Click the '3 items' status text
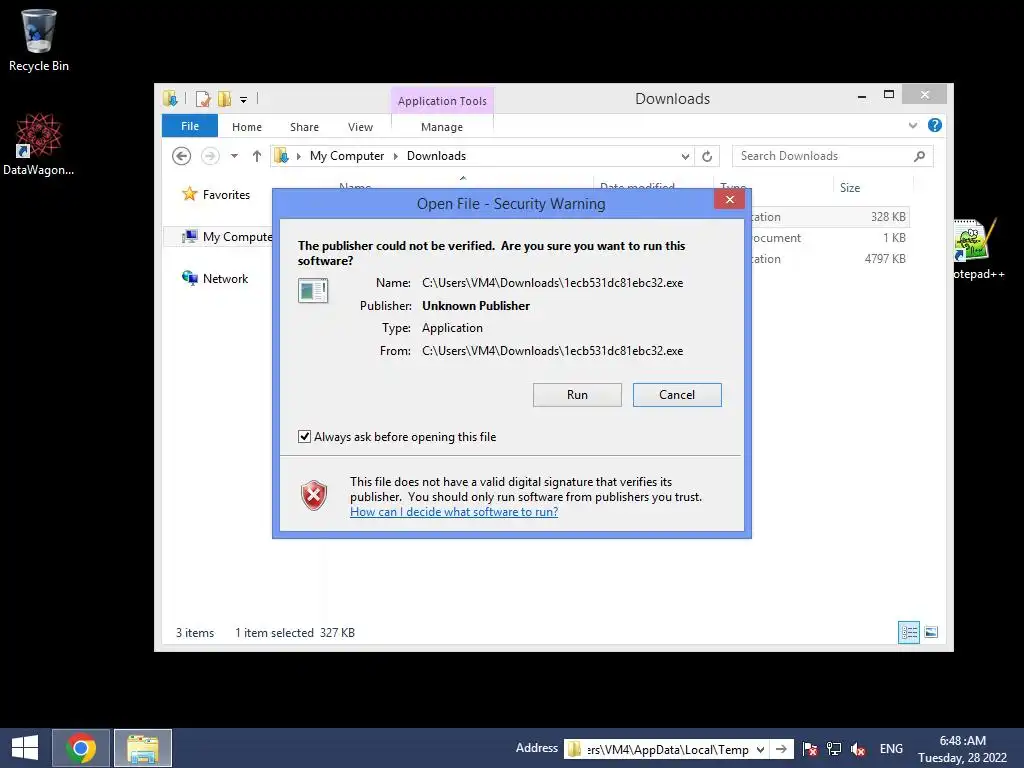The image size is (1024, 768). pyautogui.click(x=195, y=633)
